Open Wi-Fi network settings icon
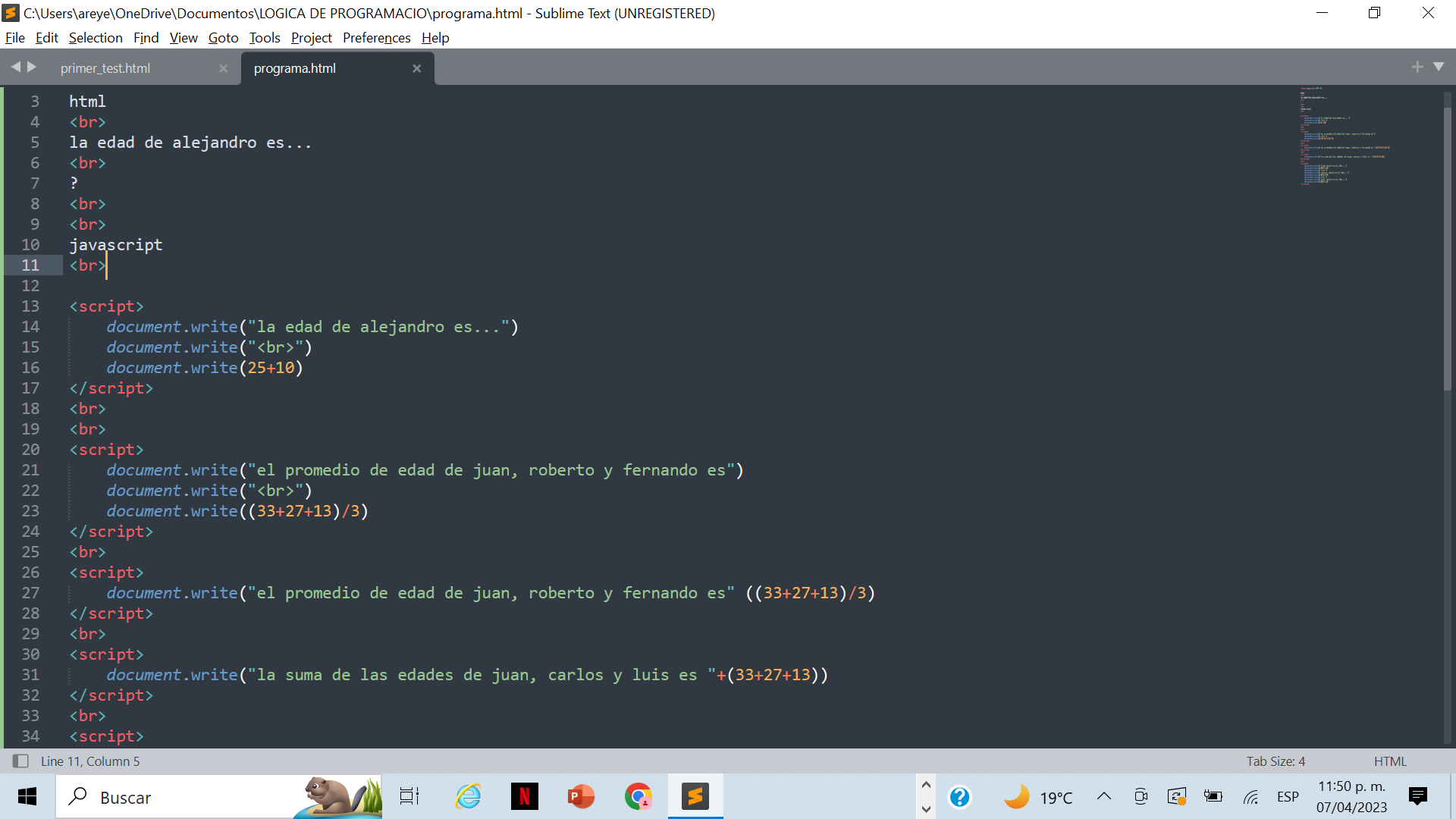Viewport: 1456px width, 819px height. [x=1250, y=796]
